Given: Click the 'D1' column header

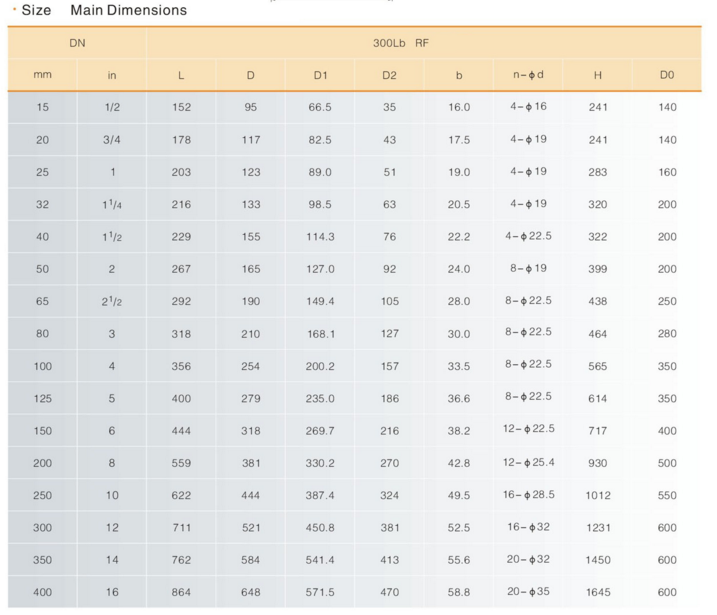Looking at the screenshot, I should (320, 75).
